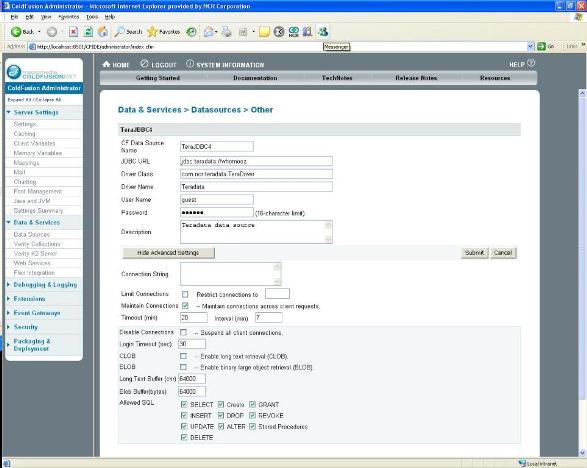This screenshot has height=468, width=587.
Task: Open the Back button history dropdown arrow
Action: pos(39,32)
